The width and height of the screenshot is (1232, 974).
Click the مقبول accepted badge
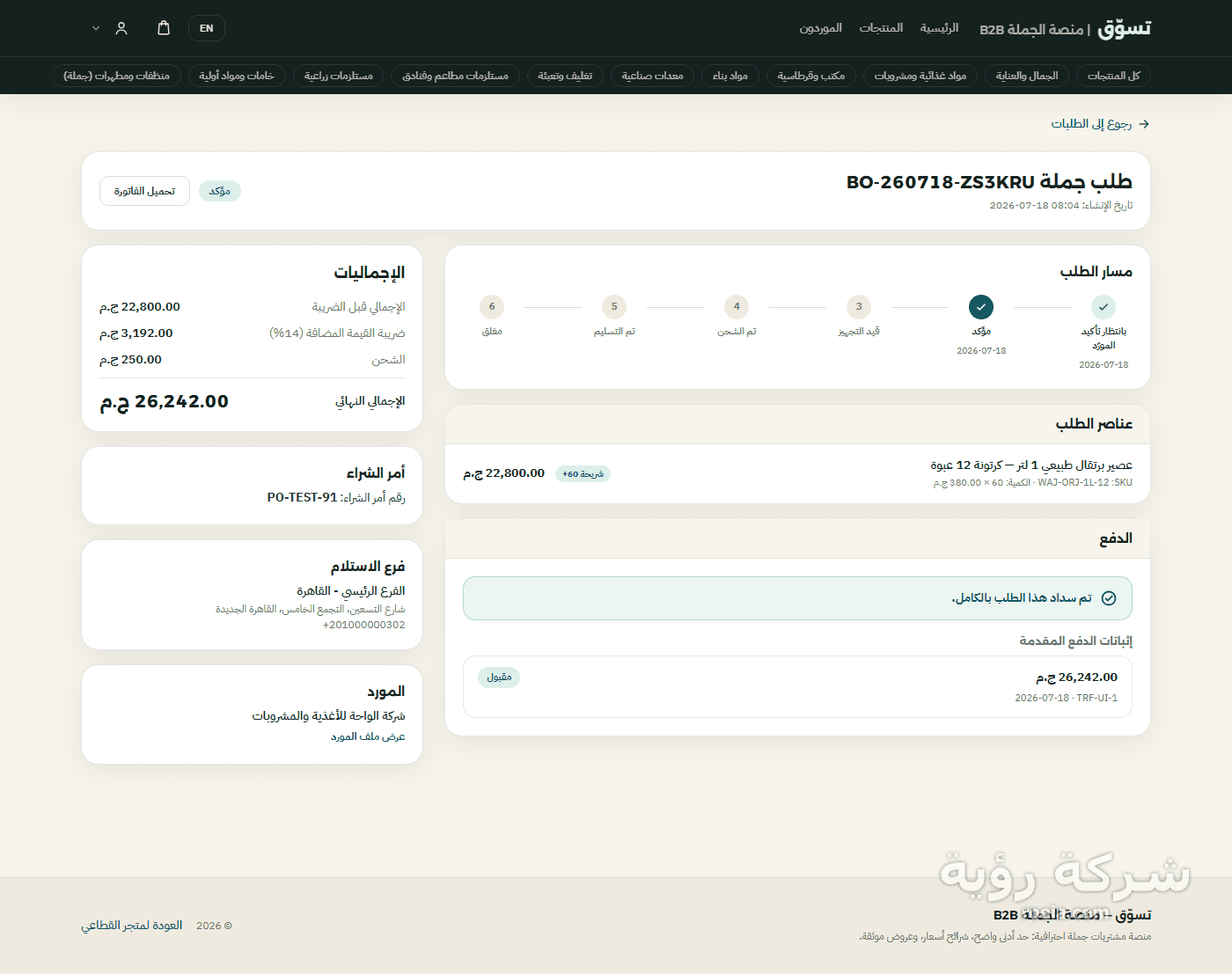pos(499,677)
